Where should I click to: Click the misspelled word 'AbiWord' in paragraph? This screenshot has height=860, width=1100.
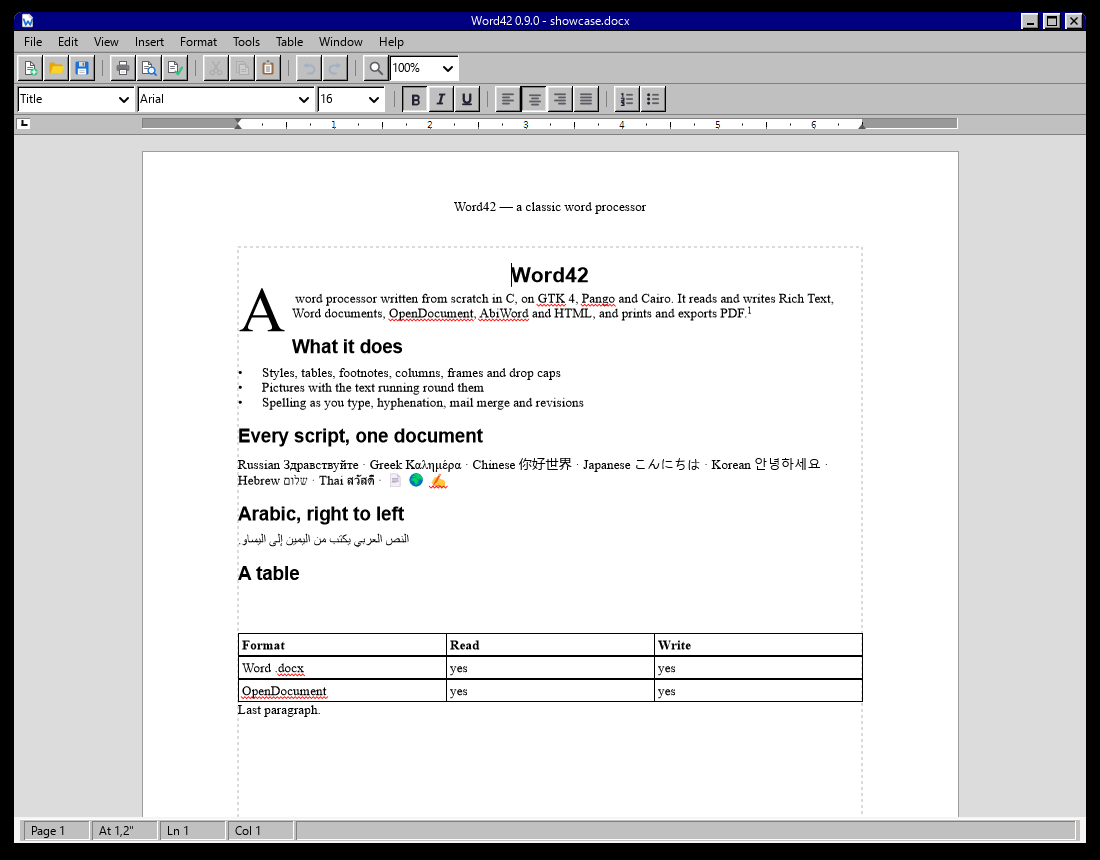coord(504,314)
